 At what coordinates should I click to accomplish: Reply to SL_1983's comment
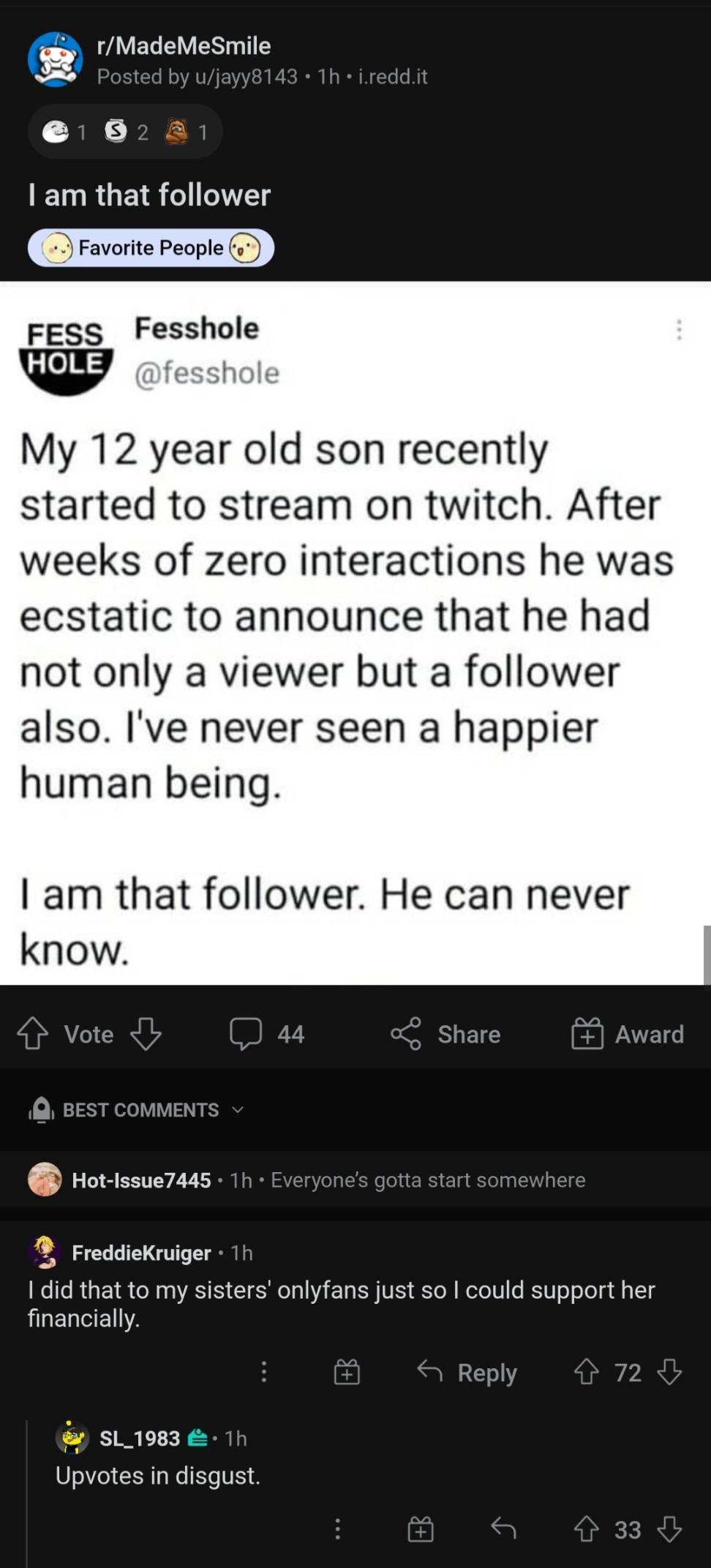[503, 1528]
